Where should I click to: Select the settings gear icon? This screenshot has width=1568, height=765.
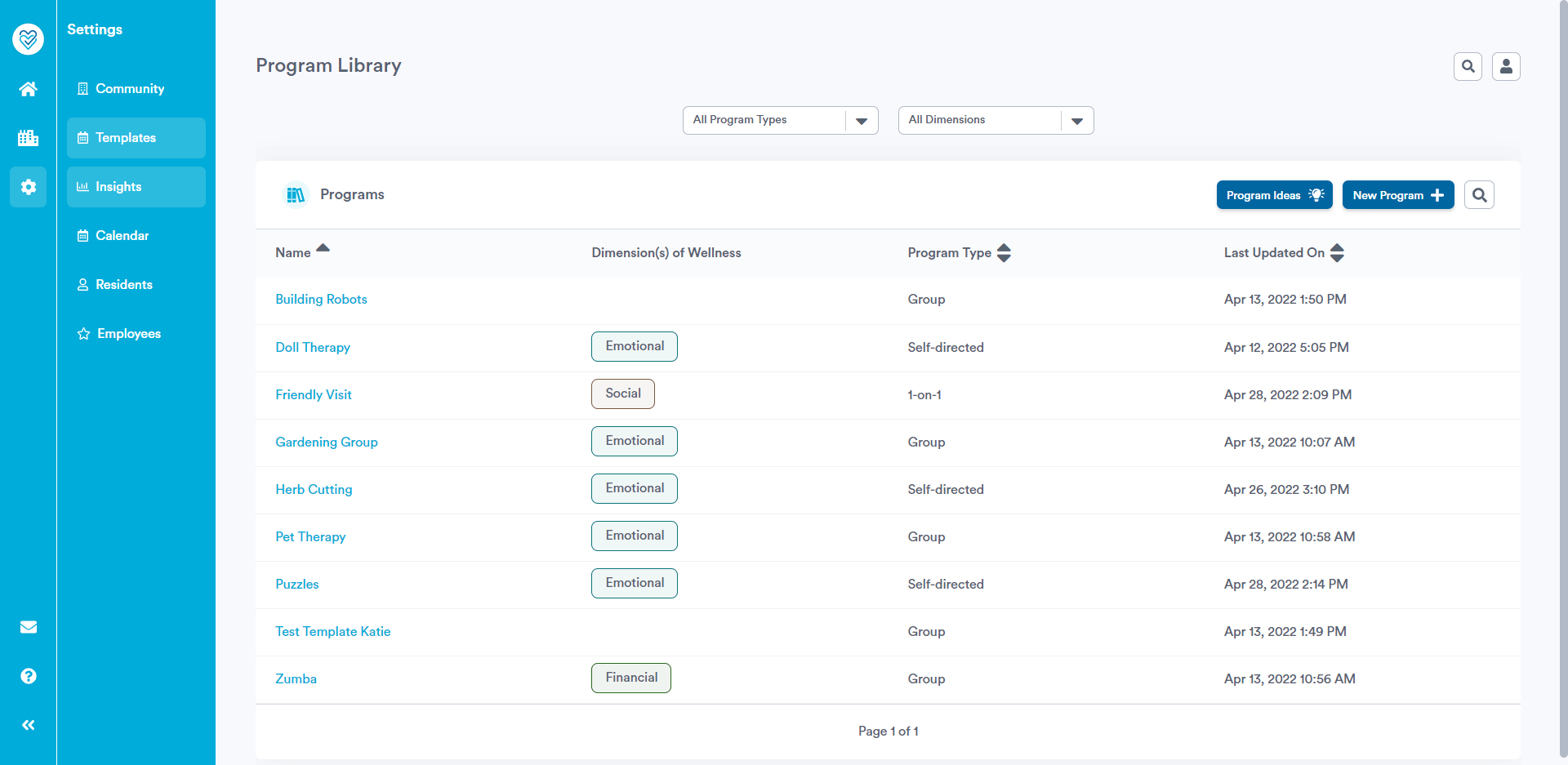pyautogui.click(x=28, y=187)
